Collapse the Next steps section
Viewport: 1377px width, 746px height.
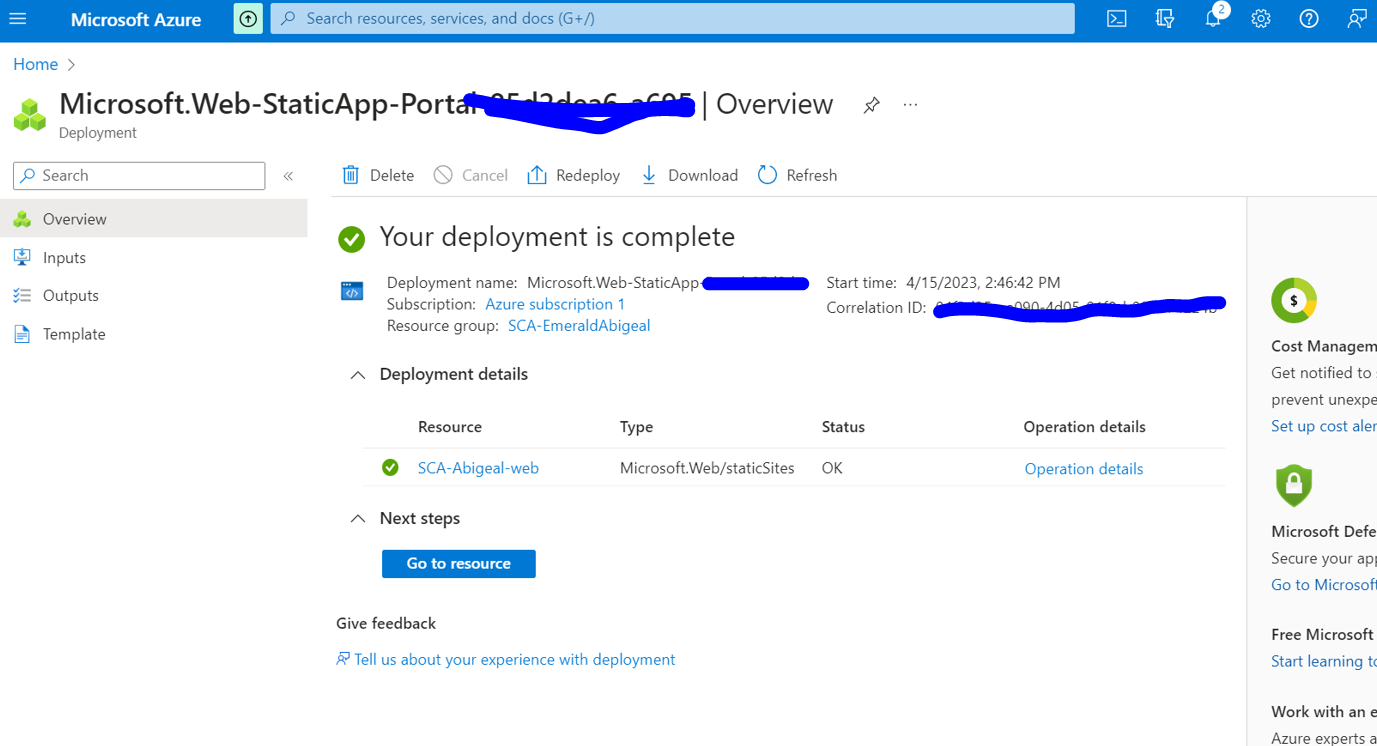358,519
